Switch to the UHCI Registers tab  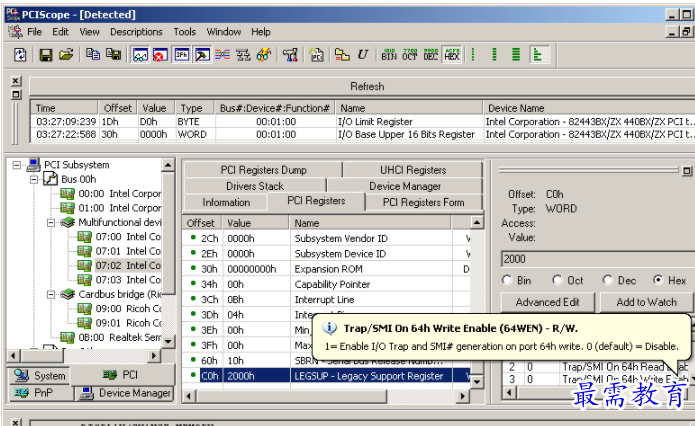[x=412, y=170]
